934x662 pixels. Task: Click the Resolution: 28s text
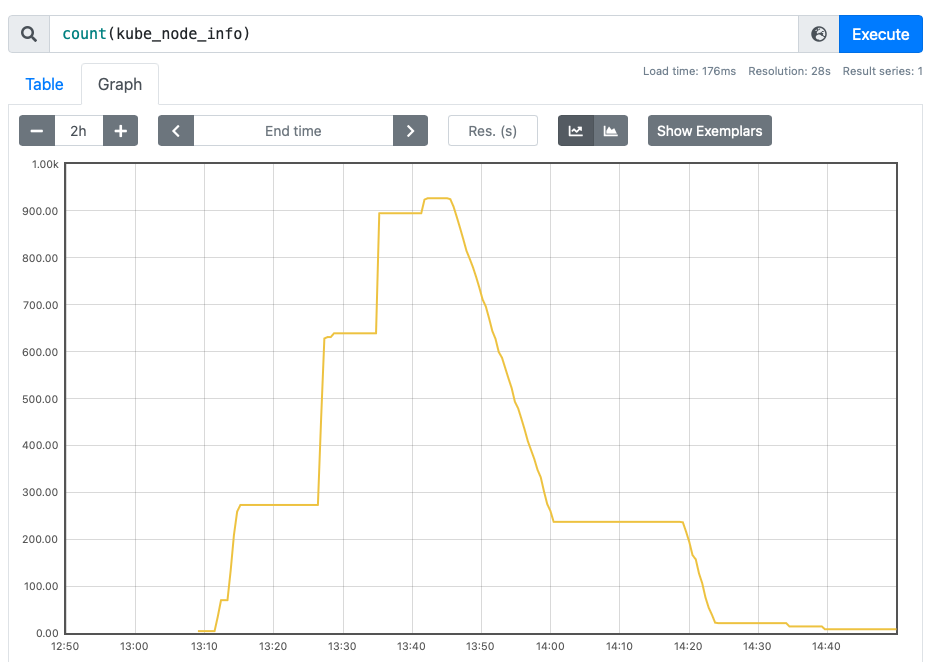point(789,71)
